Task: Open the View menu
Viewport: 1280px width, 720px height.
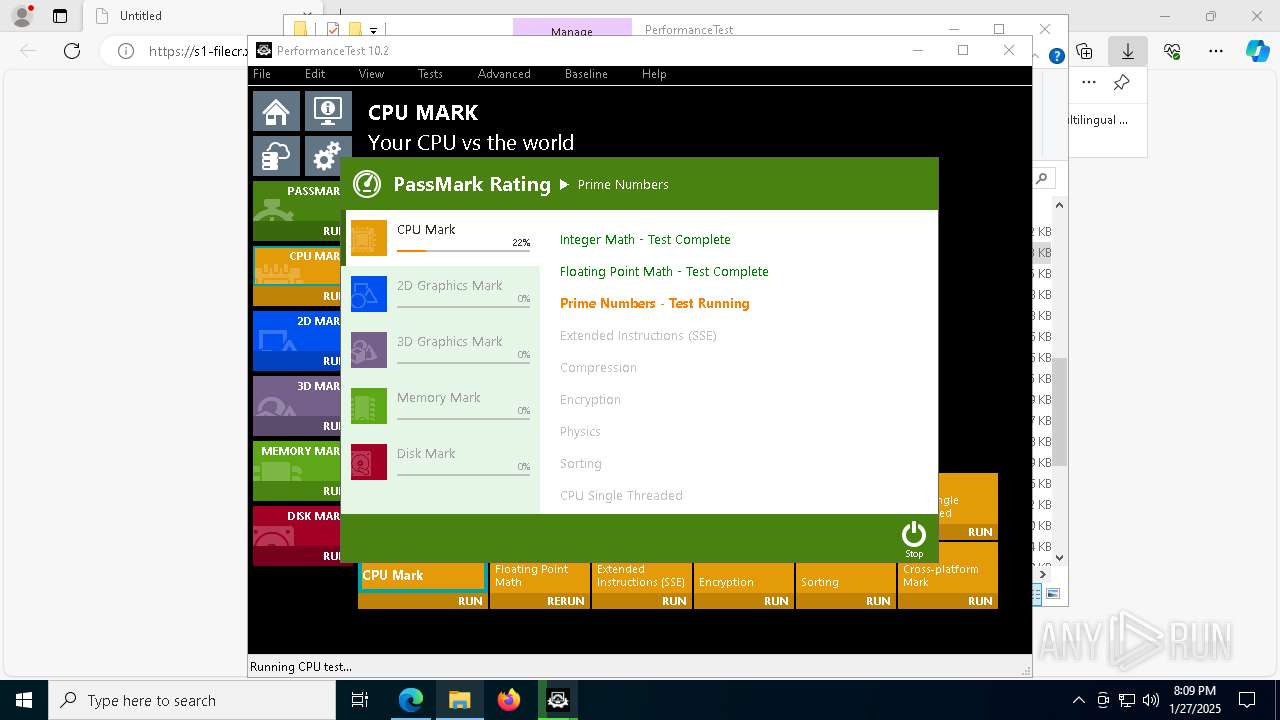Action: tap(371, 74)
